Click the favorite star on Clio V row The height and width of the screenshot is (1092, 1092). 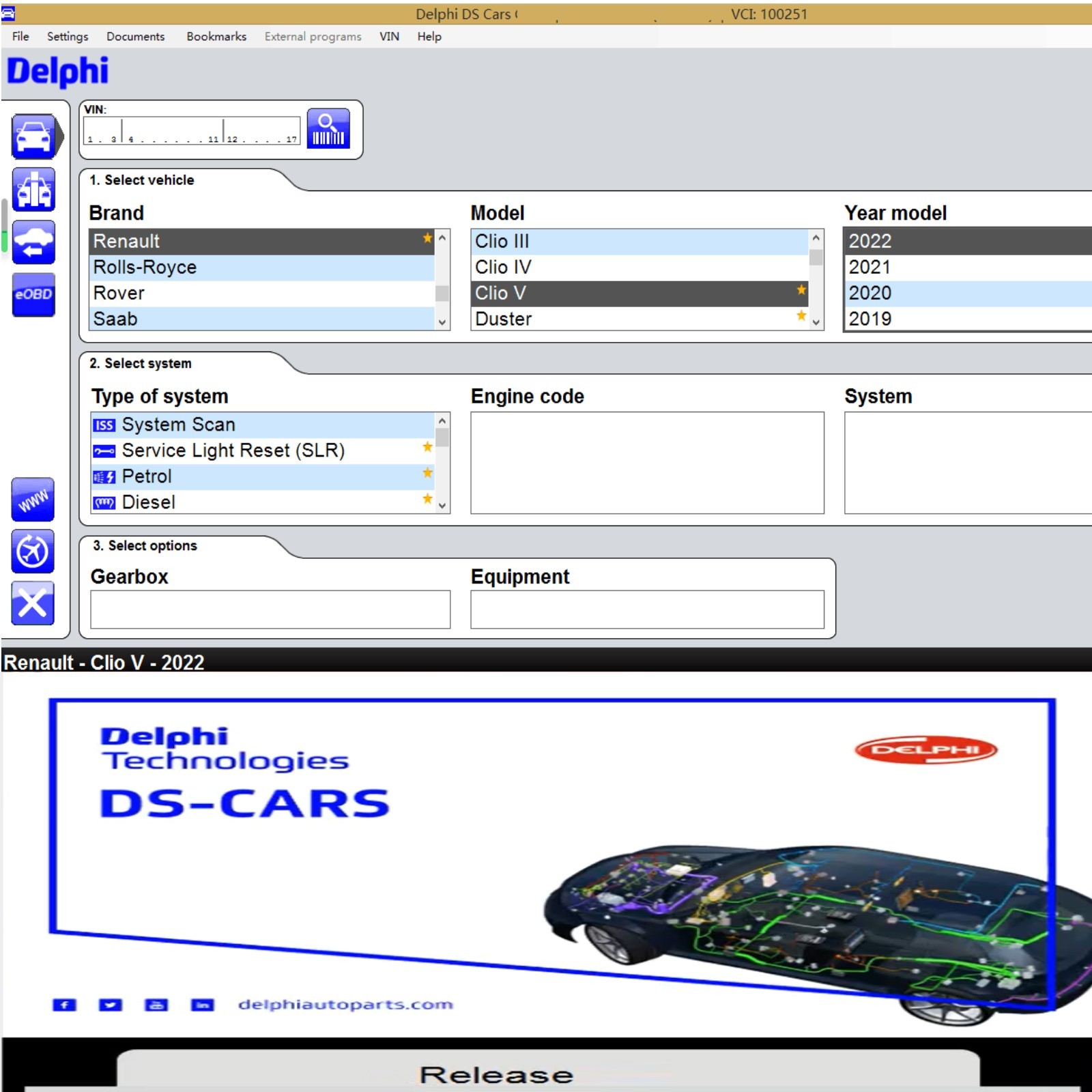coord(801,290)
